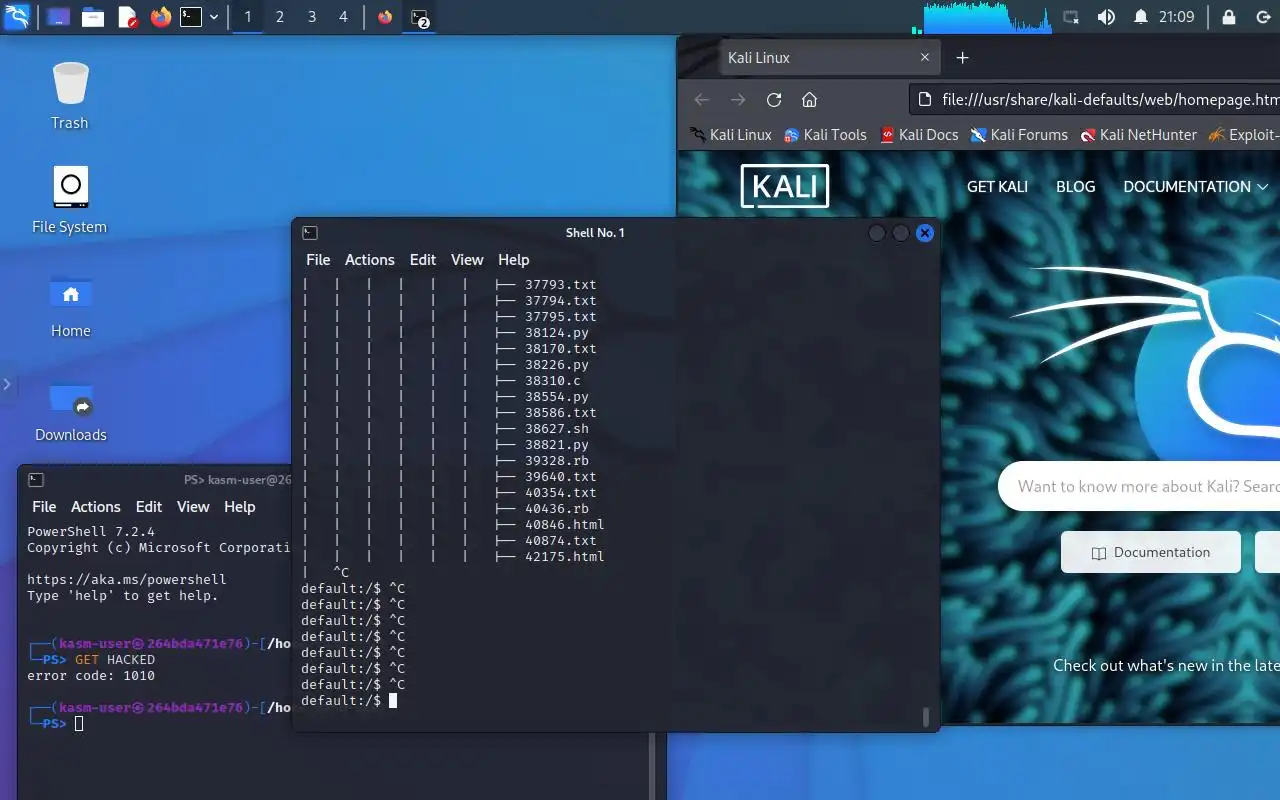Click the 40846.html line in terminal output
Image resolution: width=1280 pixels, height=800 pixels.
pyautogui.click(x=564, y=525)
